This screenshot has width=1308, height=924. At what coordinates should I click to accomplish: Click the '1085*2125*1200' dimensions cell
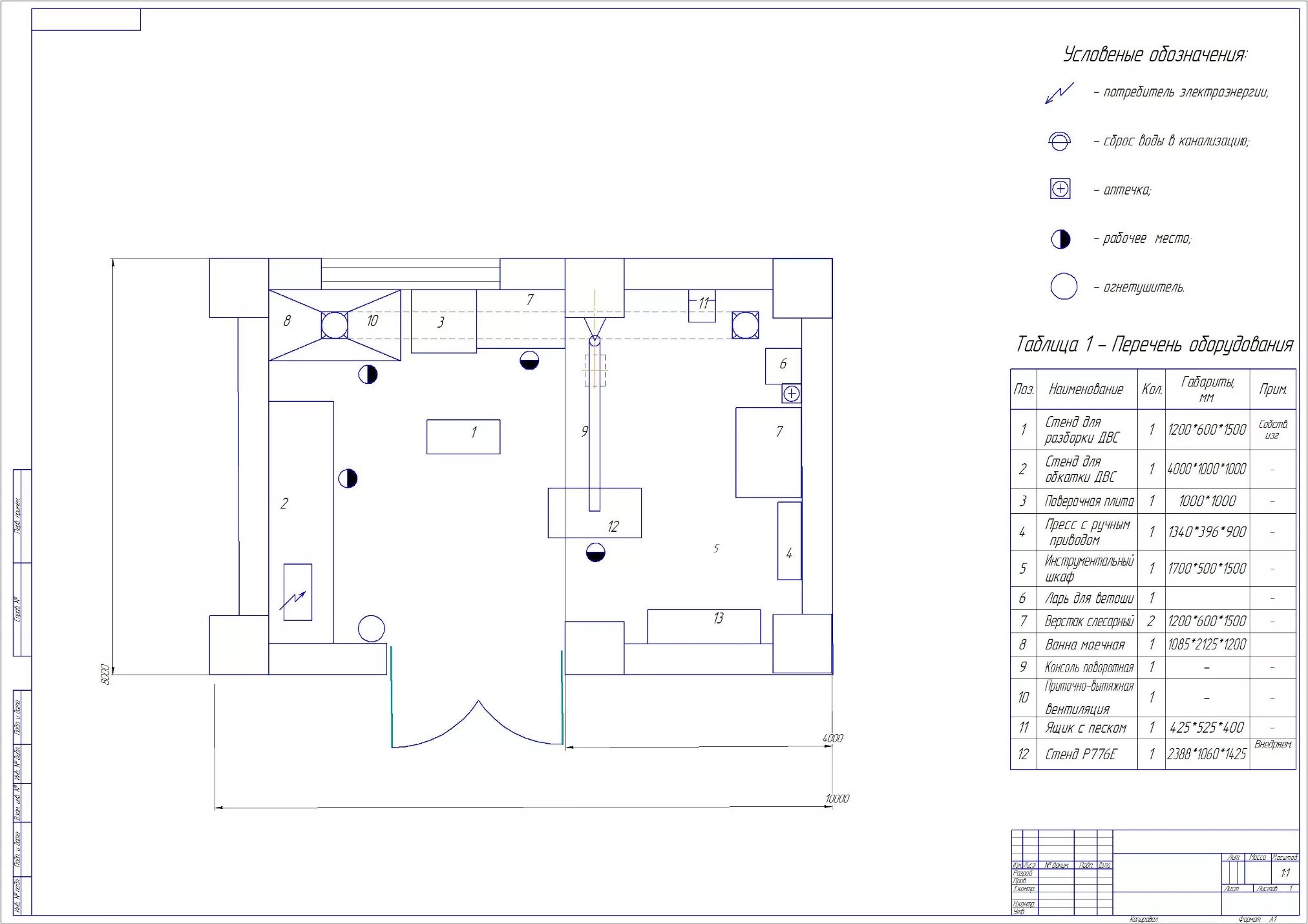point(1207,645)
